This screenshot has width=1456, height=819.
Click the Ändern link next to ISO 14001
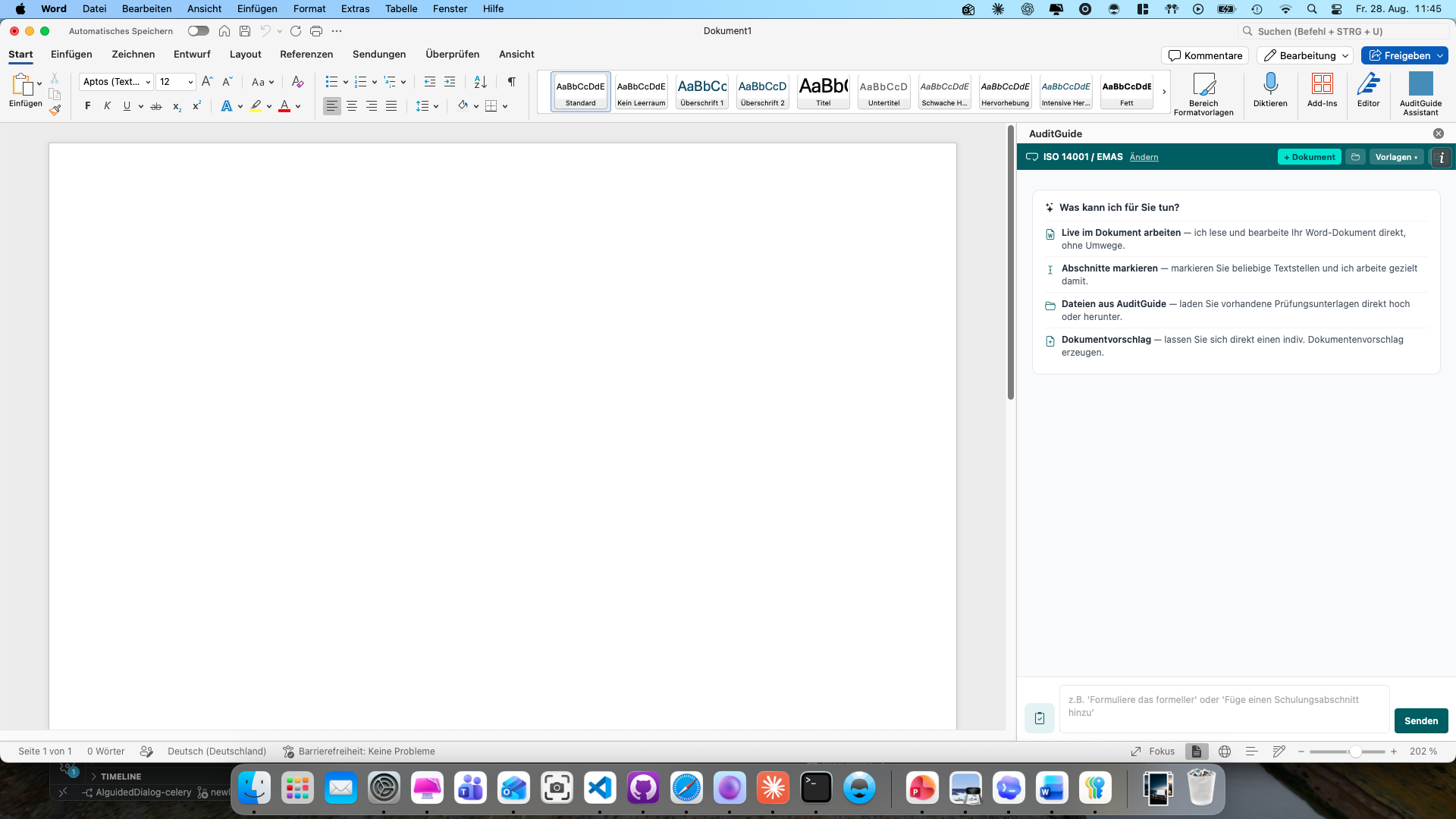[x=1144, y=157]
